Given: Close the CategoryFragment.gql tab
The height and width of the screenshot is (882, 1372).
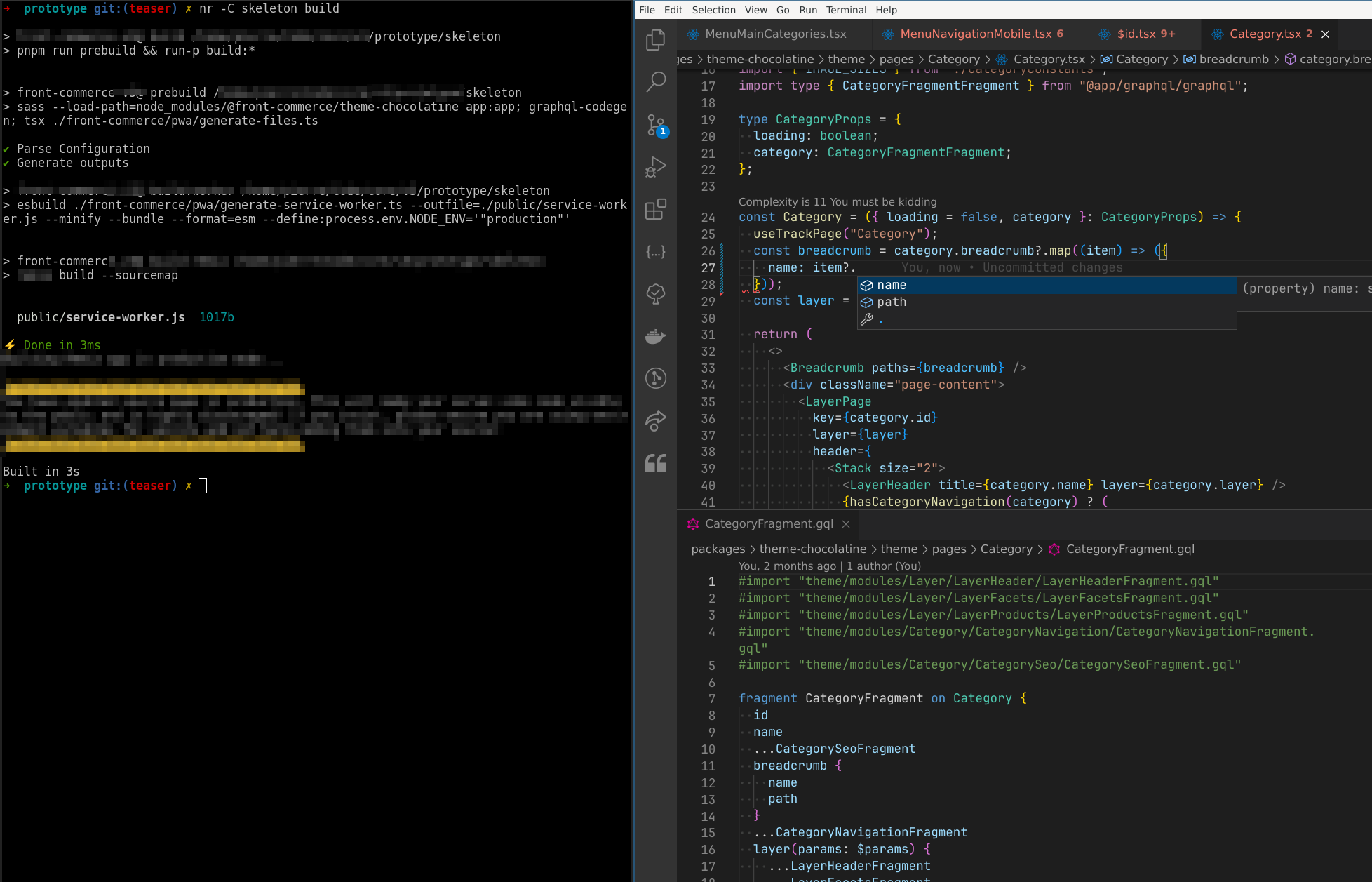Looking at the screenshot, I should 846,524.
